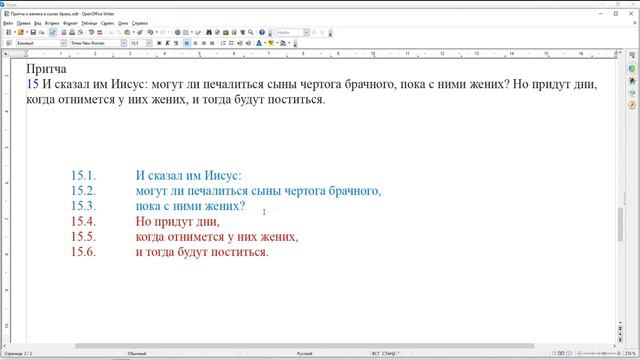Click the vertical scrollbar thumb

(620, 224)
